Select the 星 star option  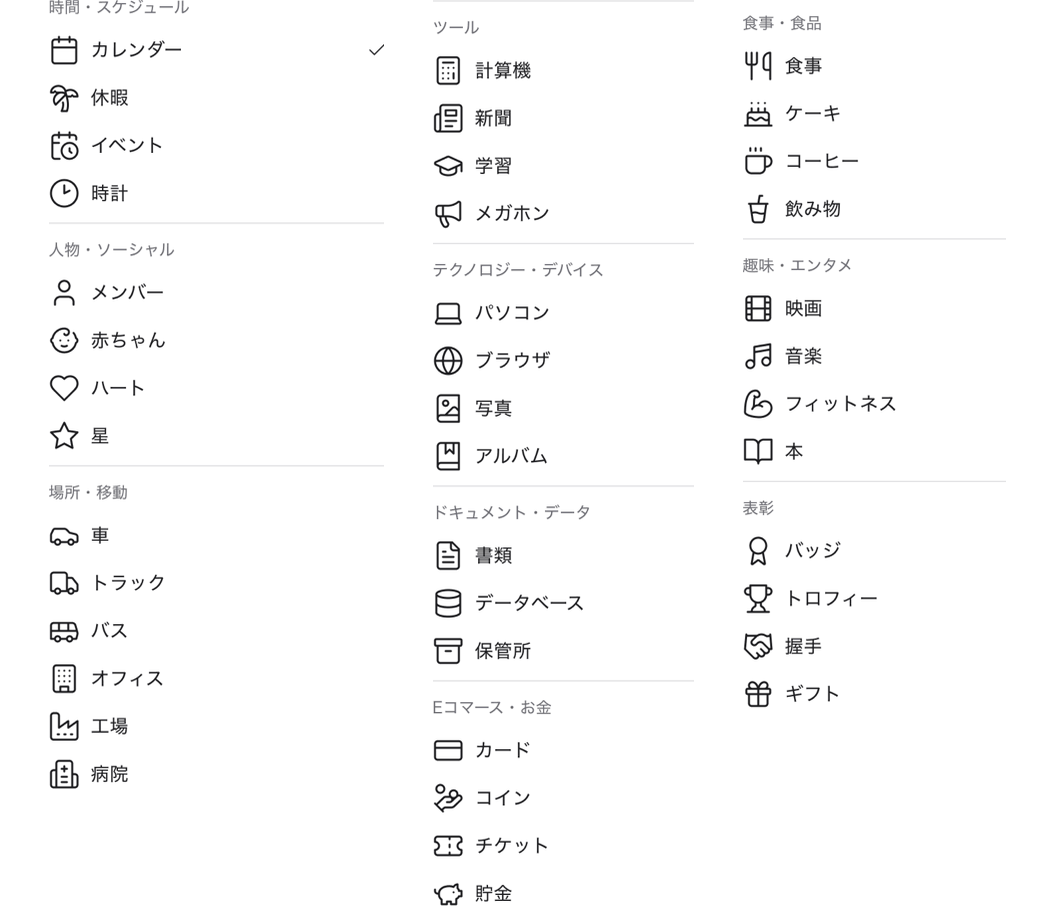217,436
